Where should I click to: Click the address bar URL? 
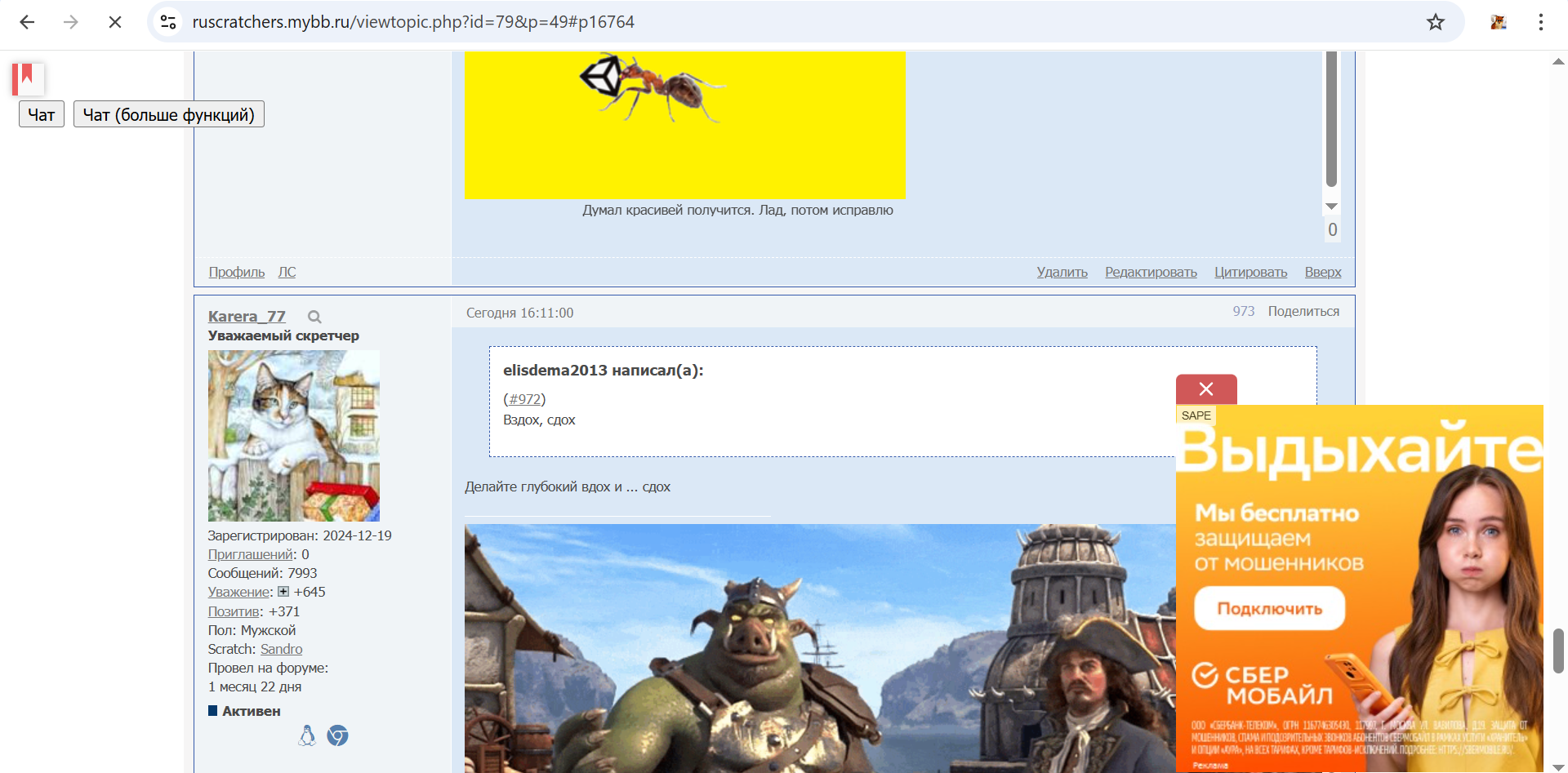coord(413,22)
